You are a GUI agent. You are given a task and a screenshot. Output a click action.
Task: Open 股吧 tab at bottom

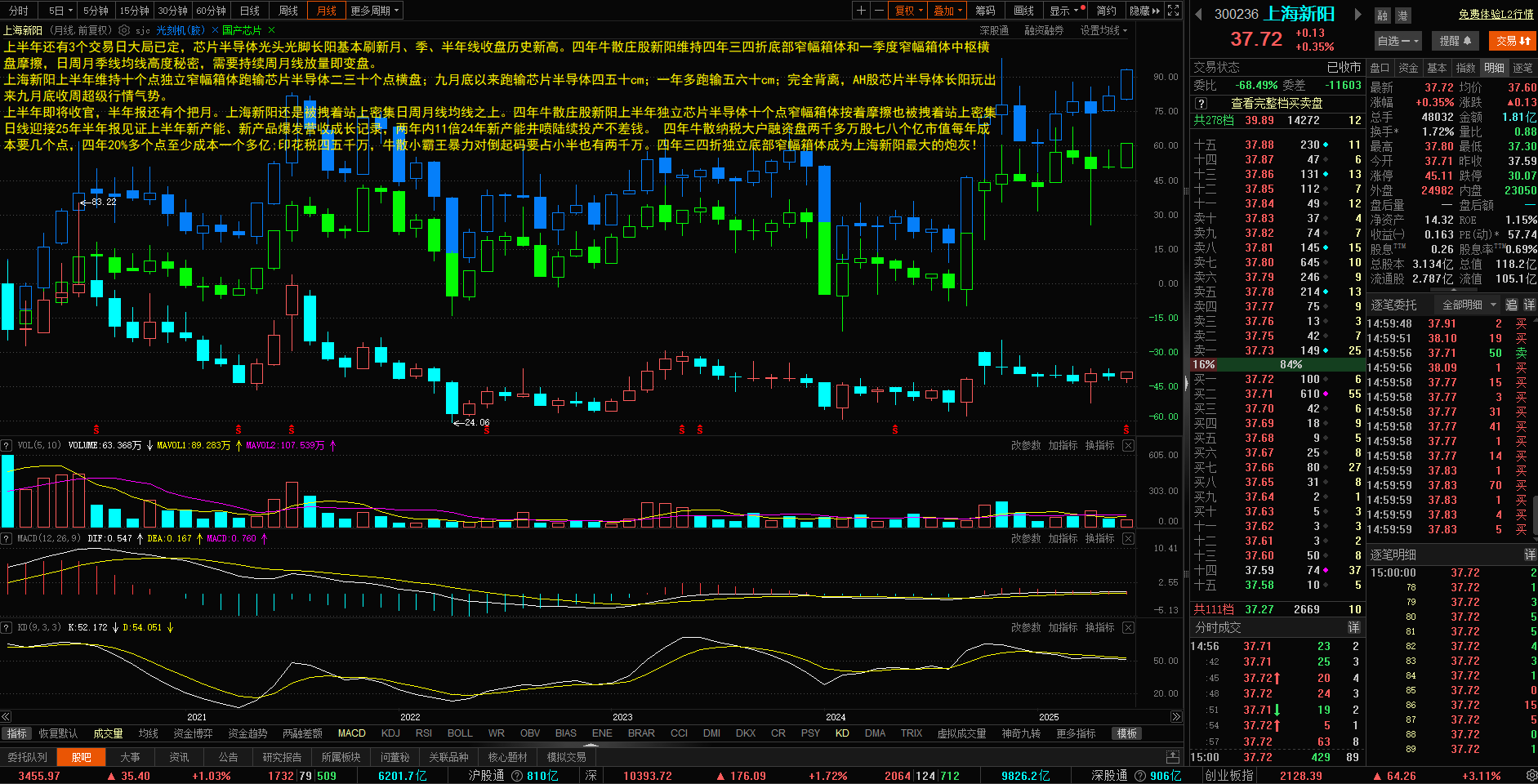click(x=81, y=757)
